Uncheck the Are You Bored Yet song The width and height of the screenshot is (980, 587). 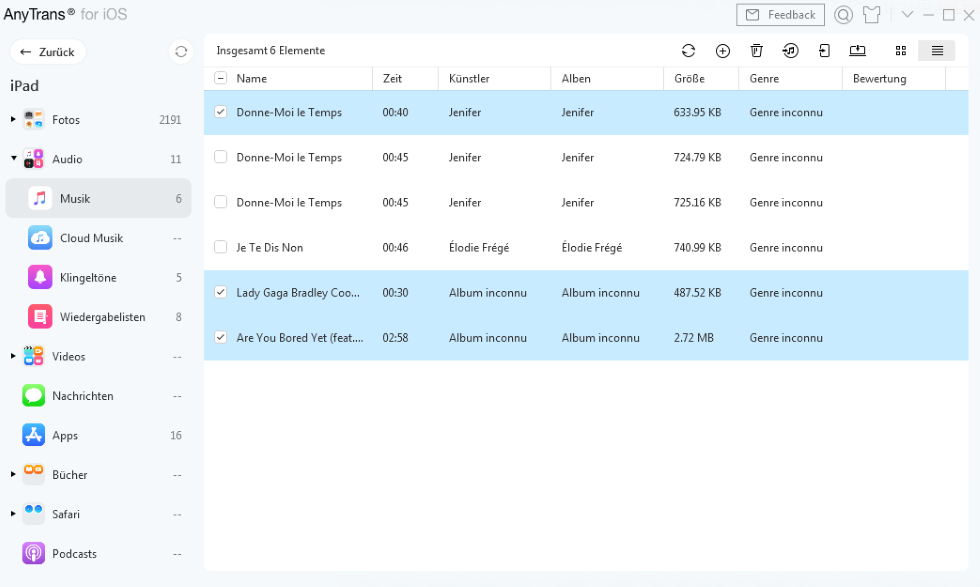(221, 337)
